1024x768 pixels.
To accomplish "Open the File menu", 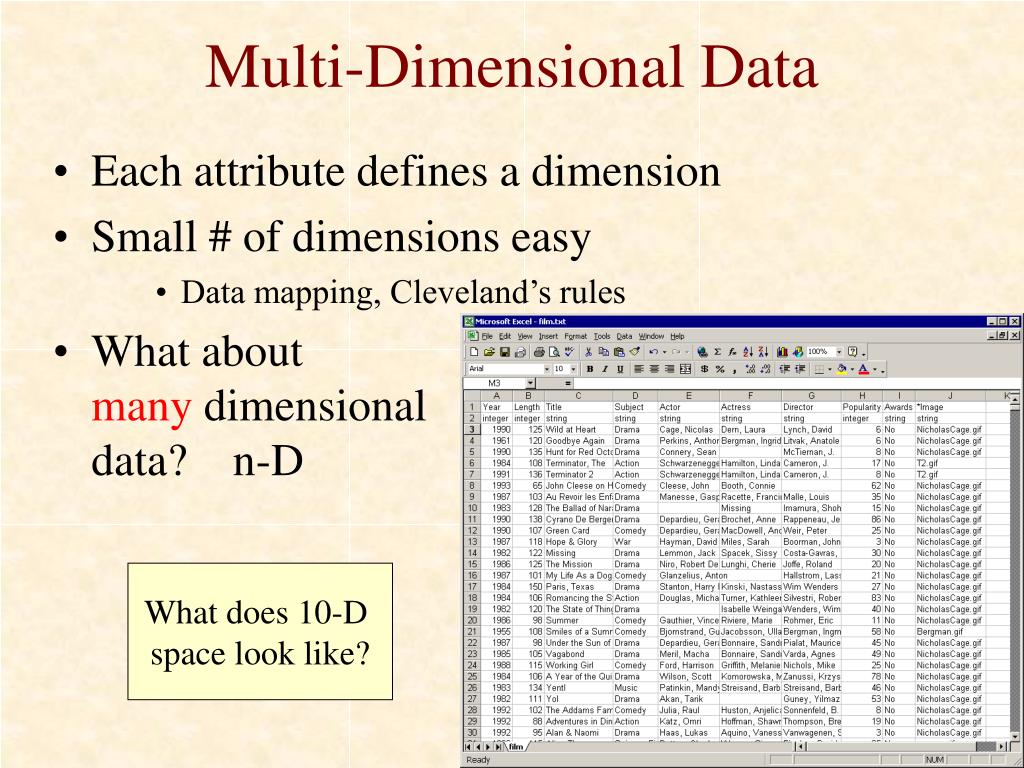I will coord(487,336).
